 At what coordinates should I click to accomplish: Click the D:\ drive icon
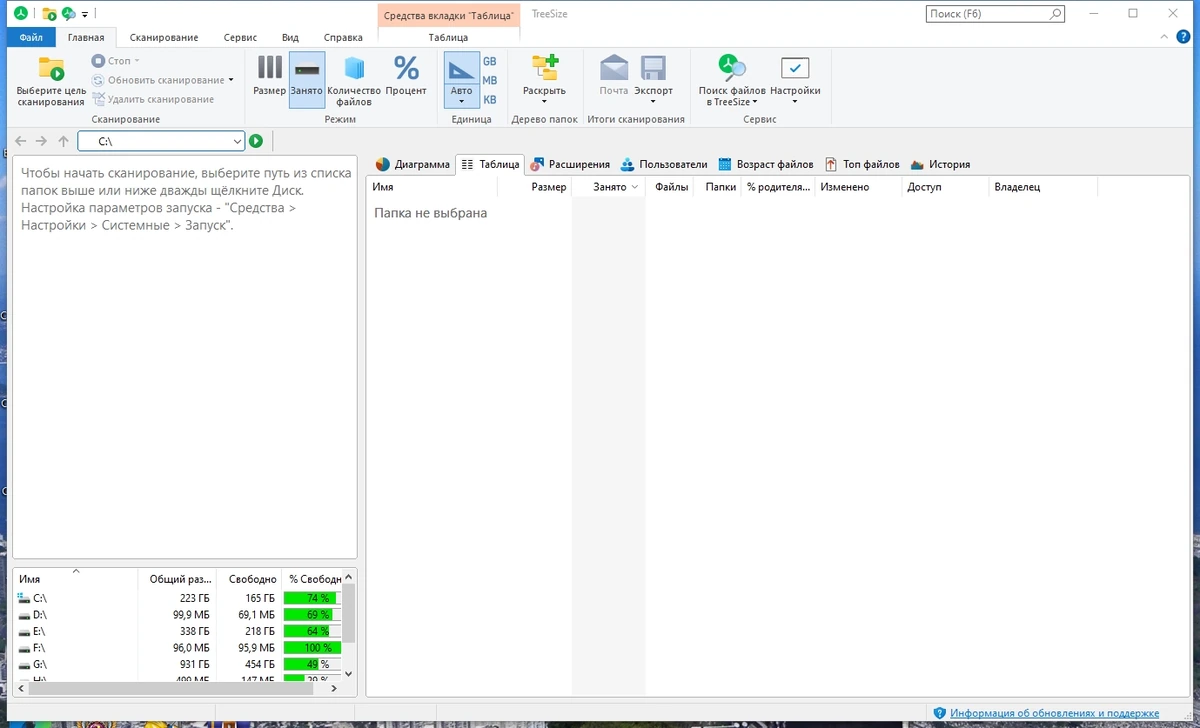pos(24,614)
